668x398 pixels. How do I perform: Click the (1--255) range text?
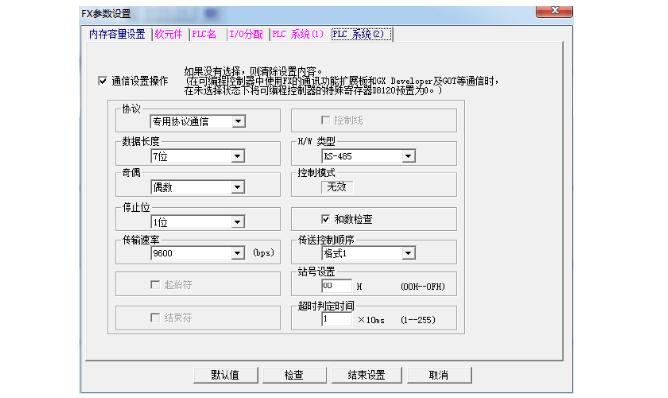click(418, 320)
